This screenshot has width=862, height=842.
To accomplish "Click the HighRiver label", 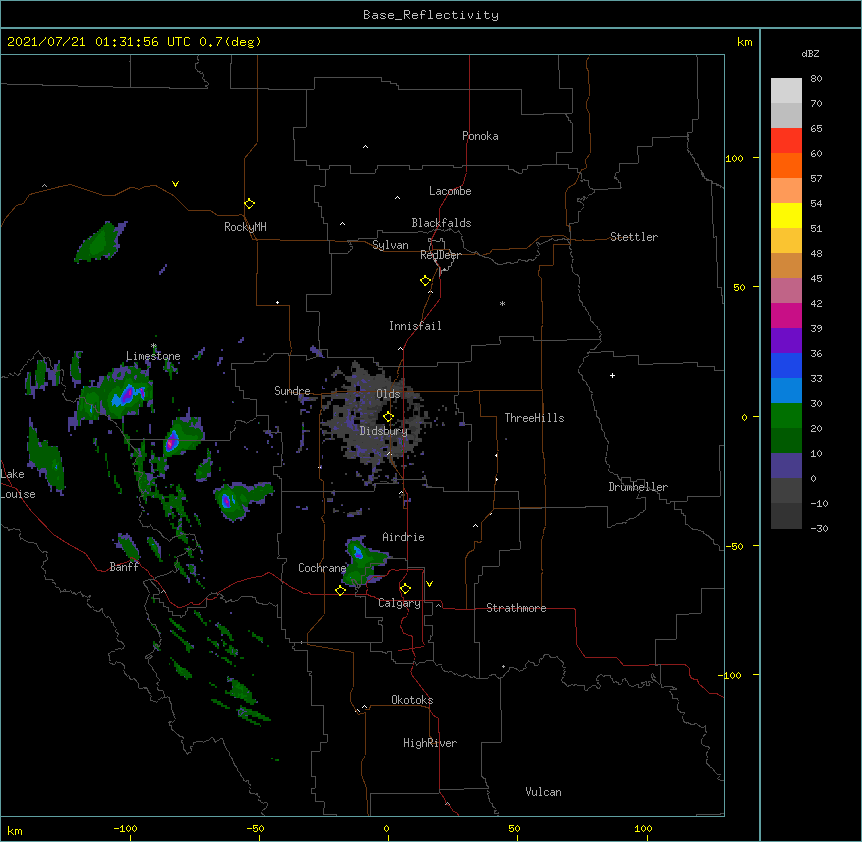I will coord(430,743).
